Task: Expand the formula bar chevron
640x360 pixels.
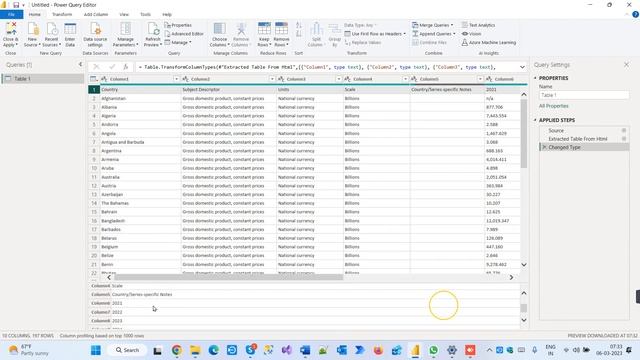Action: point(522,67)
